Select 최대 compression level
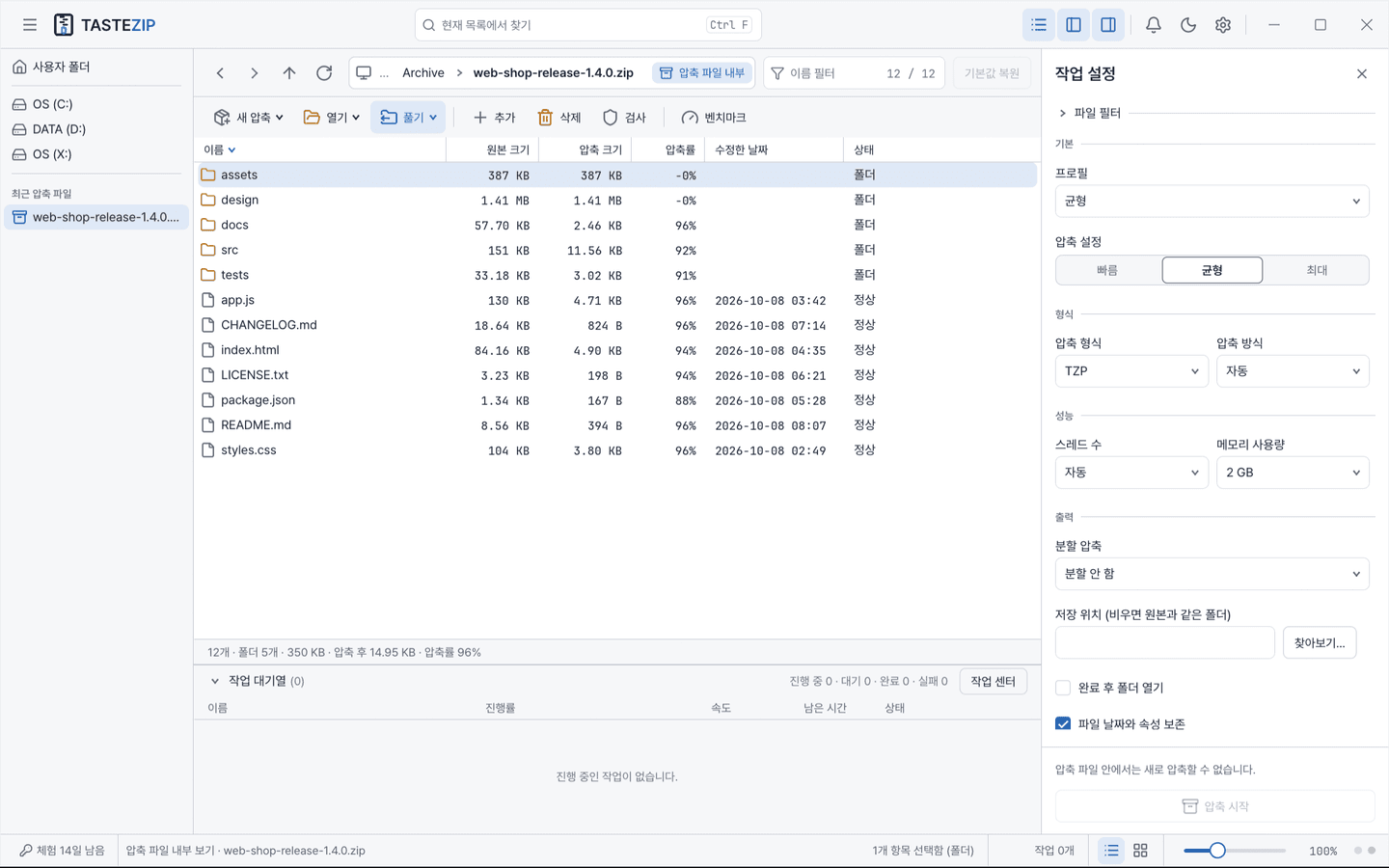Image resolution: width=1389 pixels, height=868 pixels. [x=1317, y=271]
